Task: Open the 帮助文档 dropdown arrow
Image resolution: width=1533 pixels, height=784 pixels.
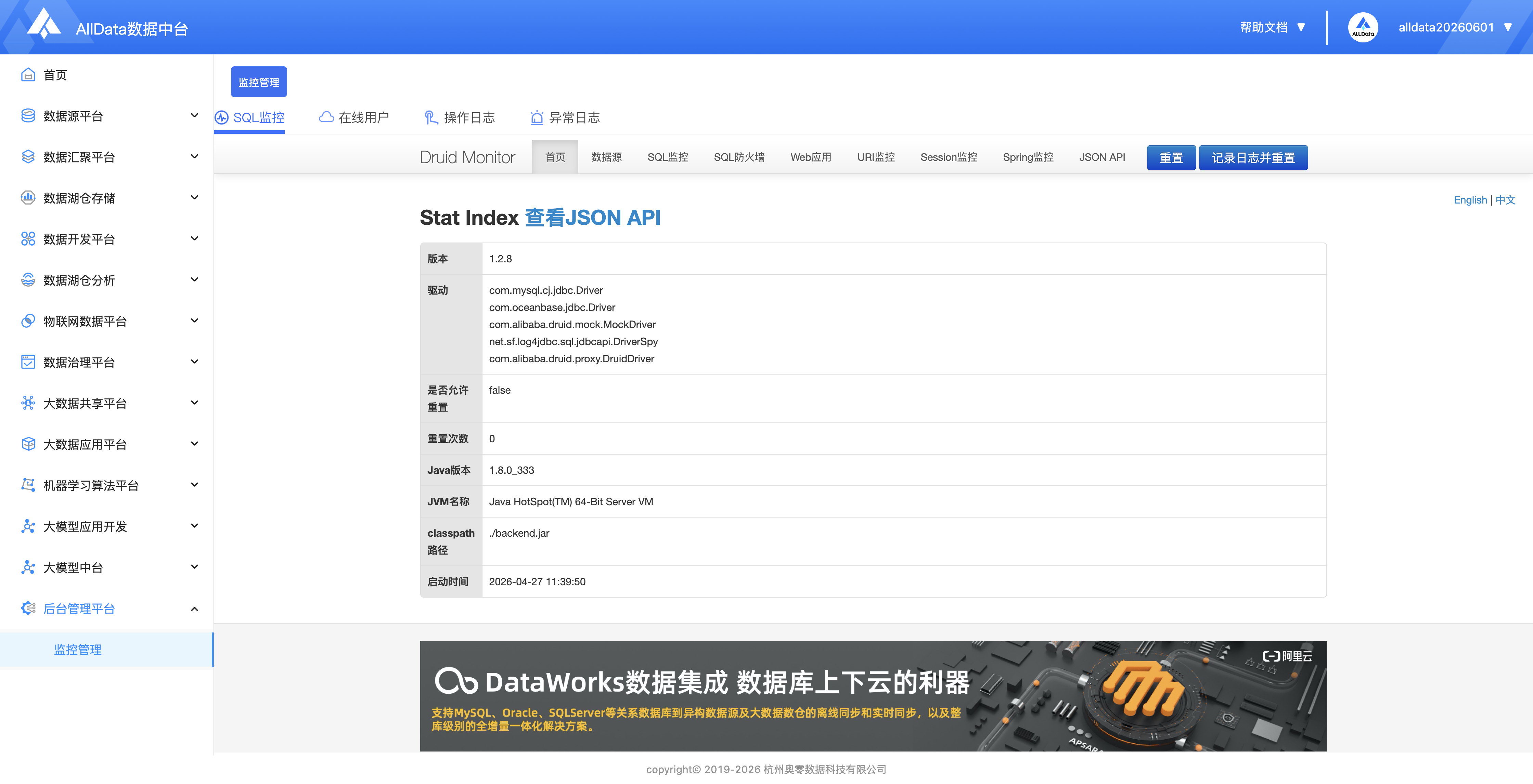Action: pyautogui.click(x=1301, y=27)
